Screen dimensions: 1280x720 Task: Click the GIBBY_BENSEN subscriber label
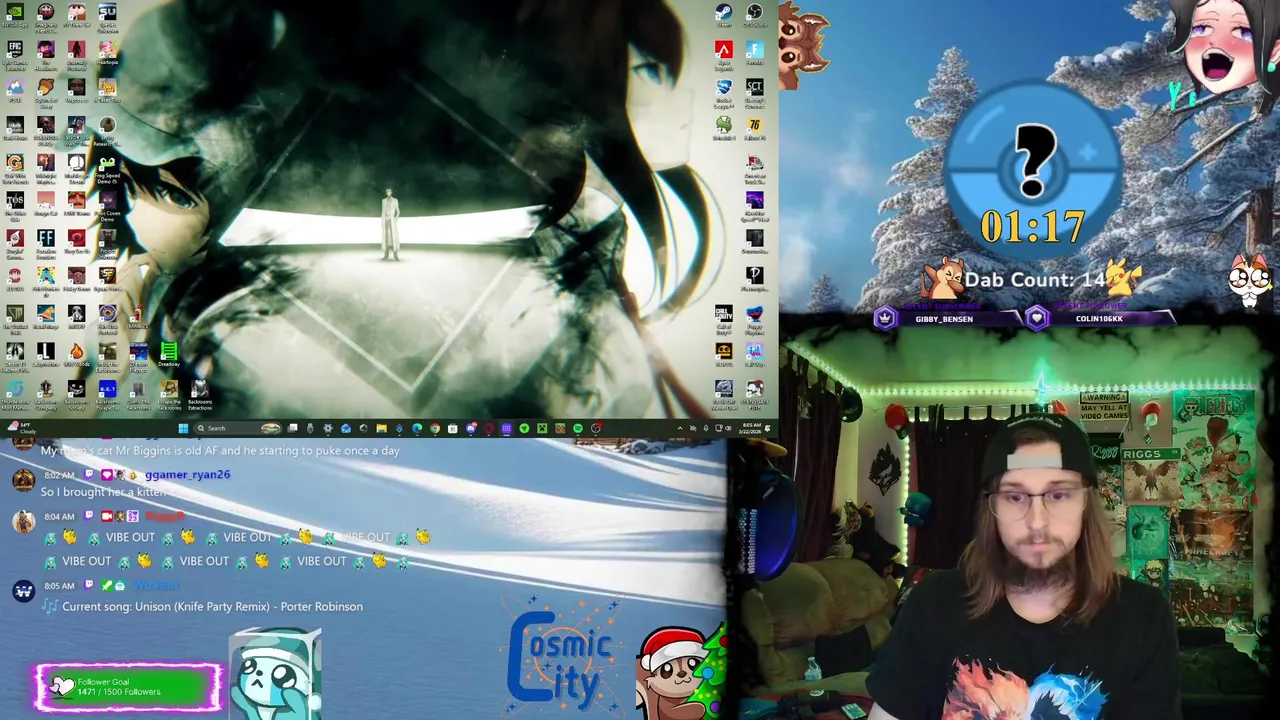pos(944,319)
